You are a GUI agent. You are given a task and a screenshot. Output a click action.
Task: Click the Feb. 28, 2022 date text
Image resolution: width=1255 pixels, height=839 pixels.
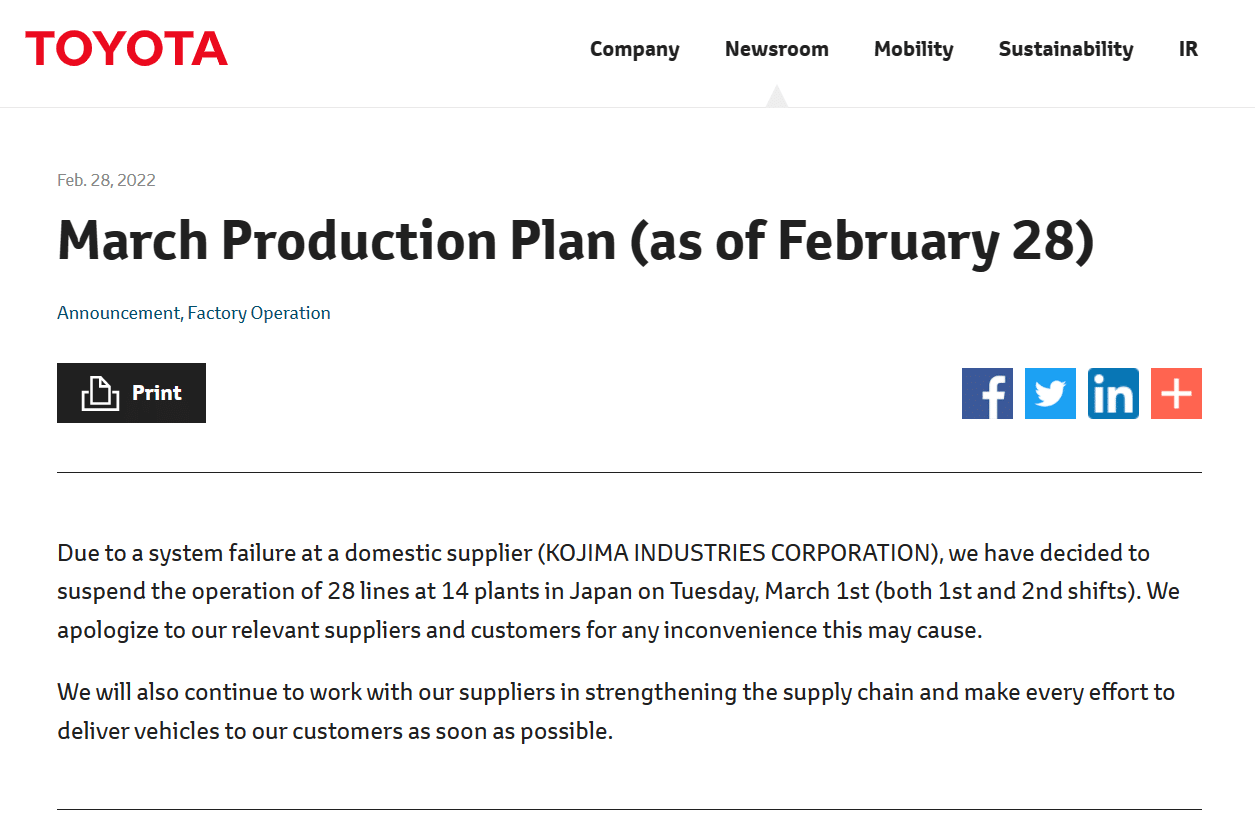pos(106,180)
